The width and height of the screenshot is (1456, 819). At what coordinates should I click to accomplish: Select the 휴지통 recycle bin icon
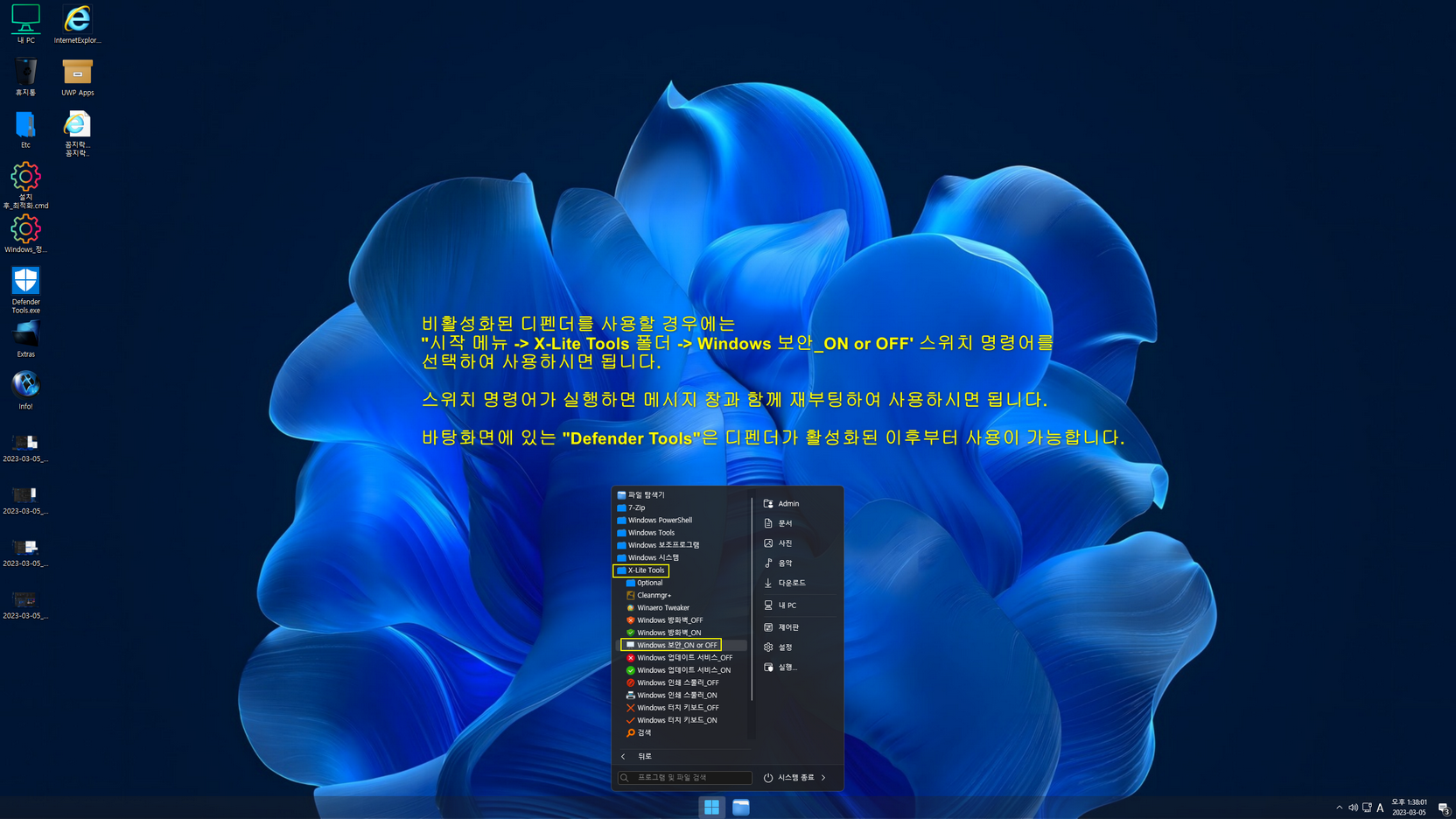(x=25, y=76)
